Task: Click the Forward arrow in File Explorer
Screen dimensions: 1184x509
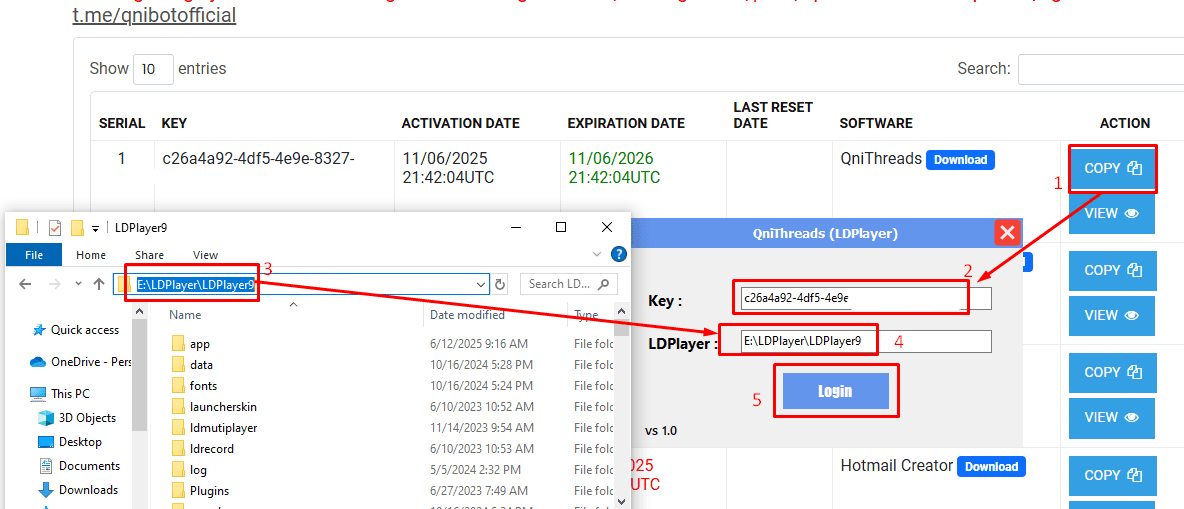Action: click(55, 284)
